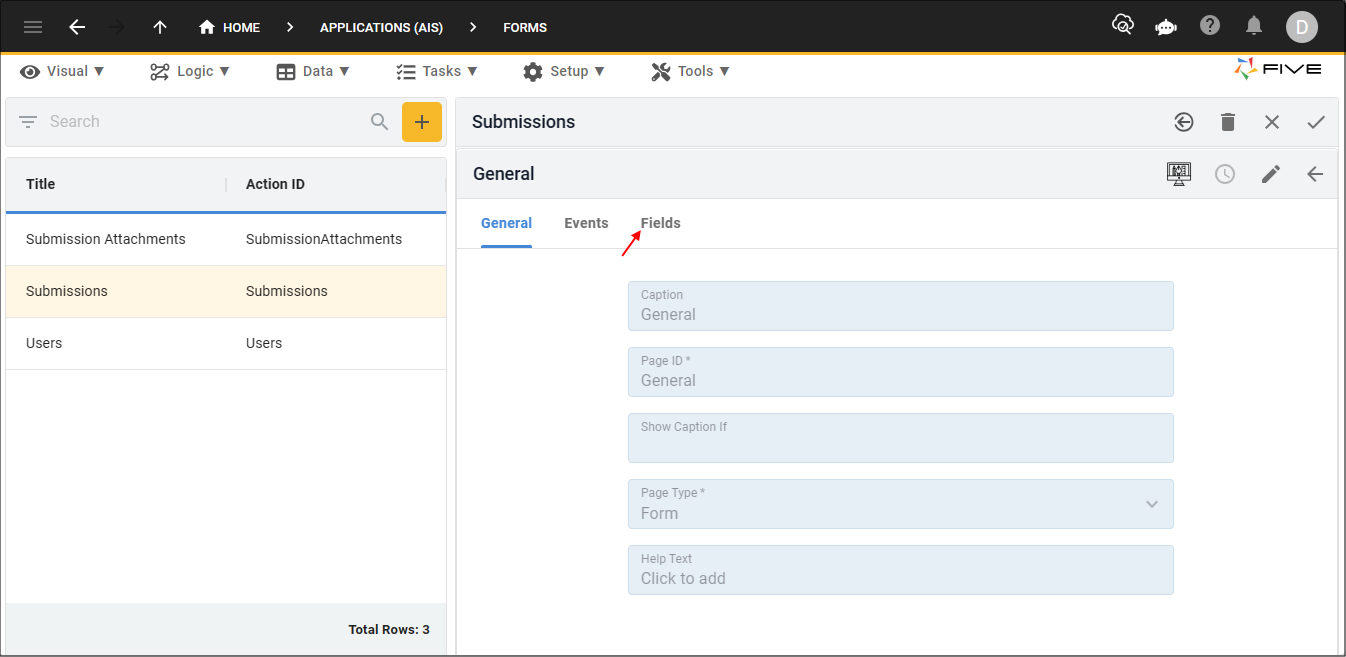Click the back arrow in top bar
This screenshot has height=657, width=1346.
[x=77, y=27]
